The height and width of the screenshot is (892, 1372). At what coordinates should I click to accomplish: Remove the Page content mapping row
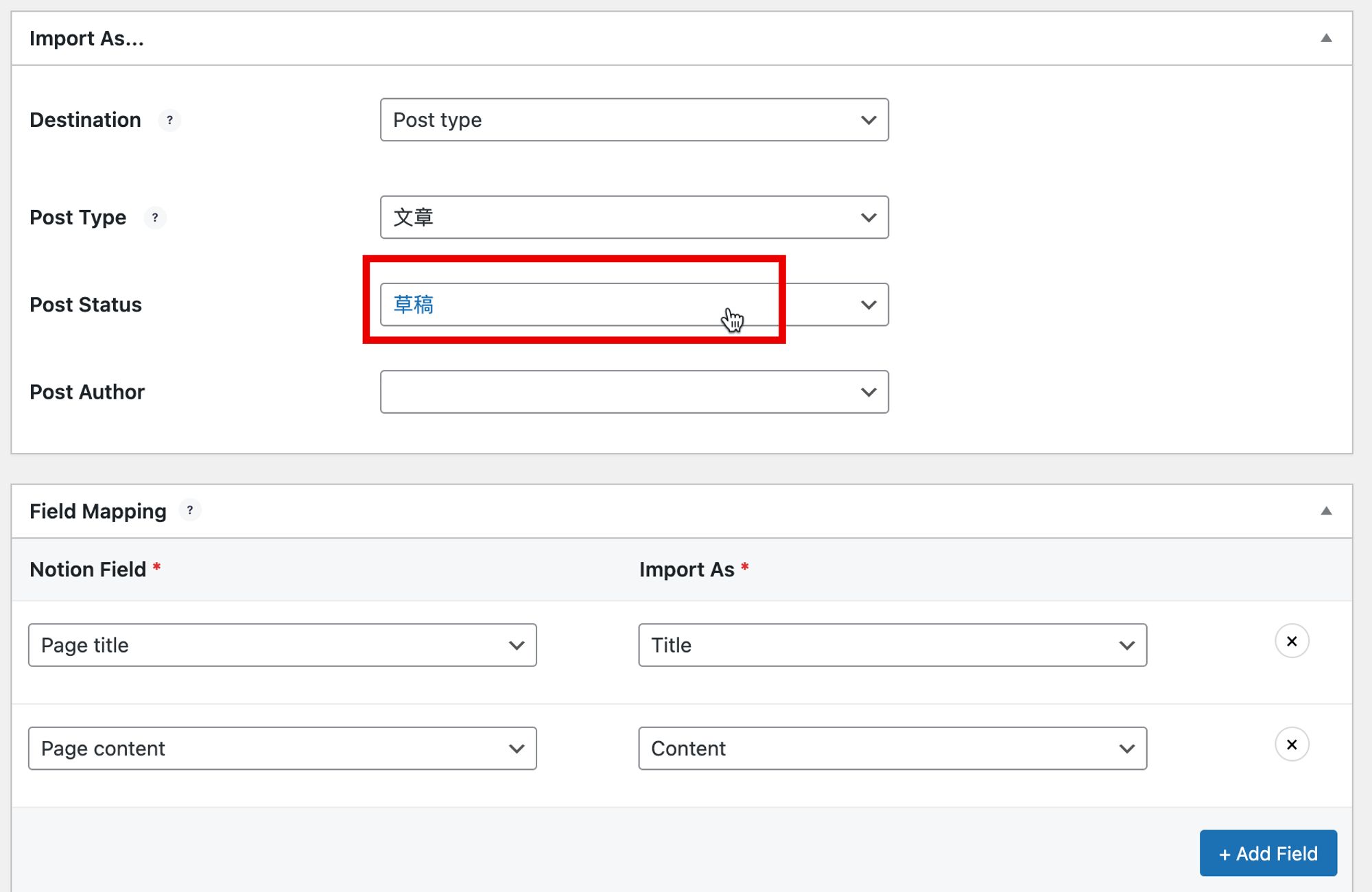point(1292,744)
